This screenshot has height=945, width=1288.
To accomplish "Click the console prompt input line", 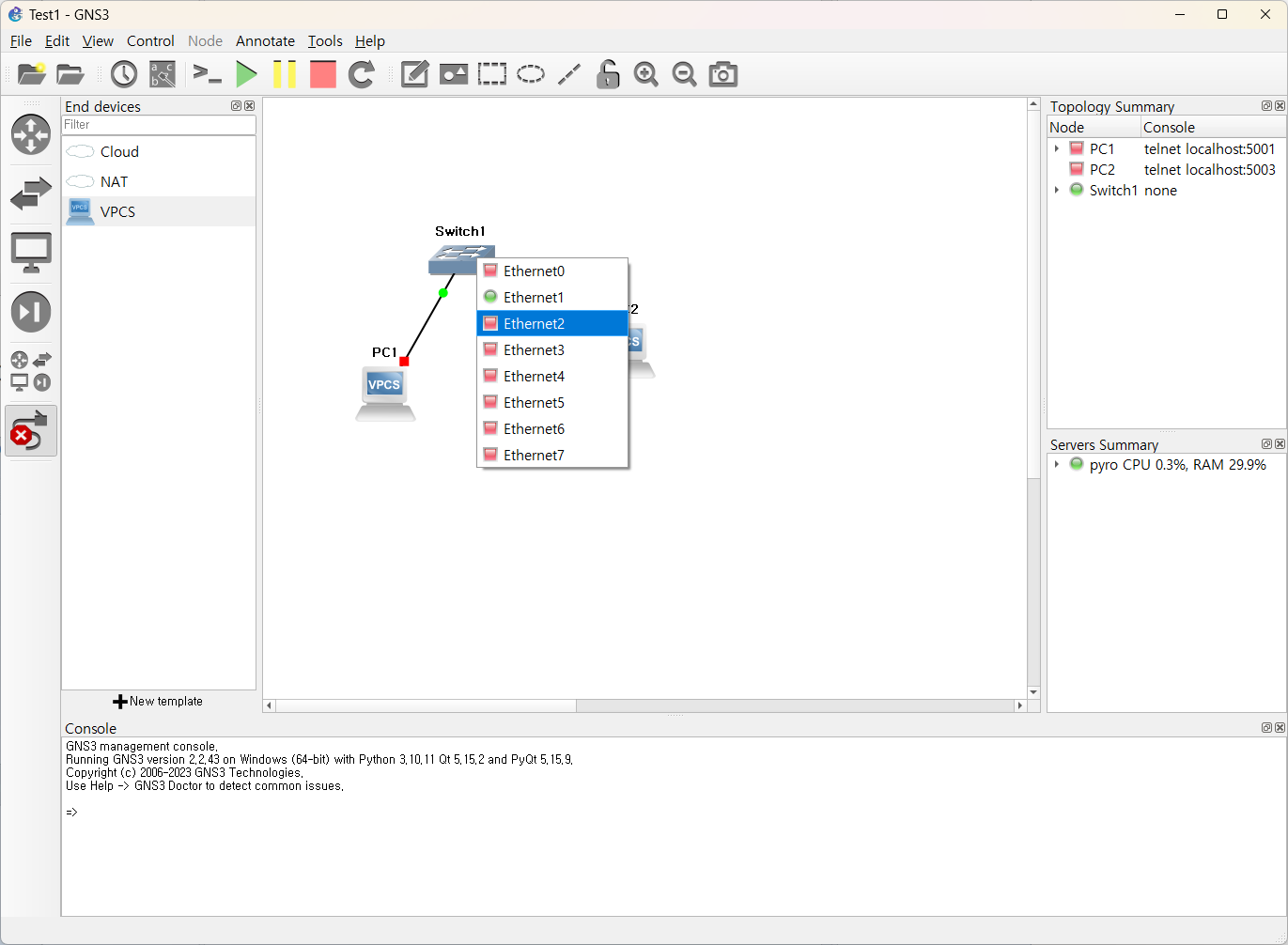I will 673,813.
